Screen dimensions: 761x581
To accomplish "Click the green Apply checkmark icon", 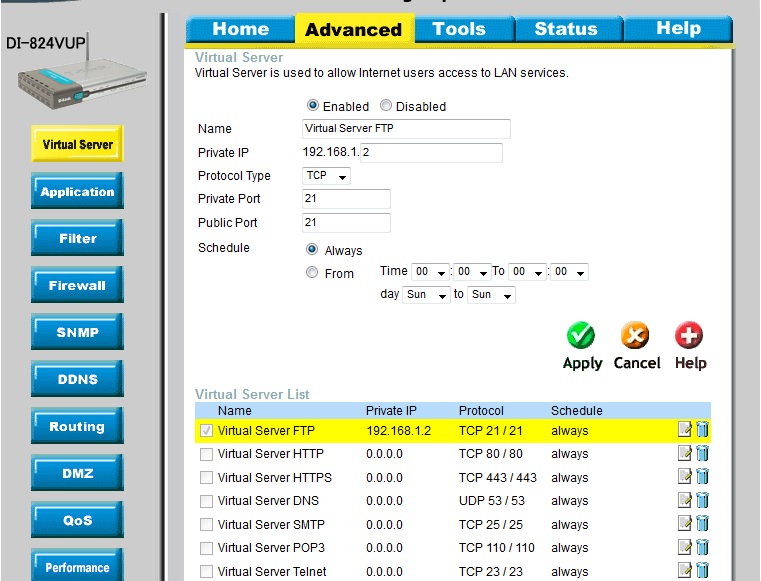I will tap(581, 336).
